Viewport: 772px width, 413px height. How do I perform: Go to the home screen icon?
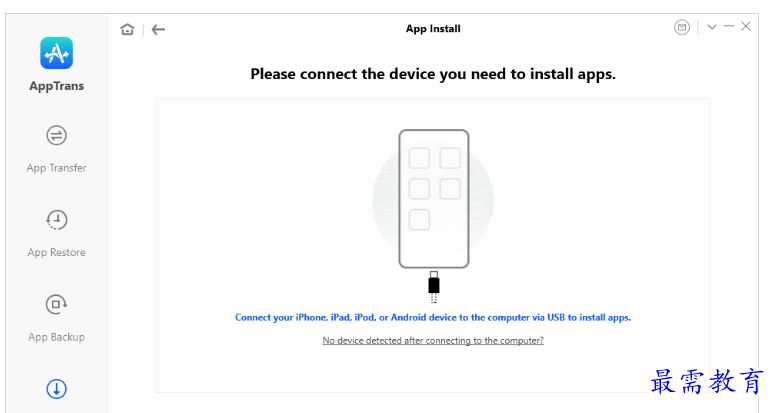point(127,29)
